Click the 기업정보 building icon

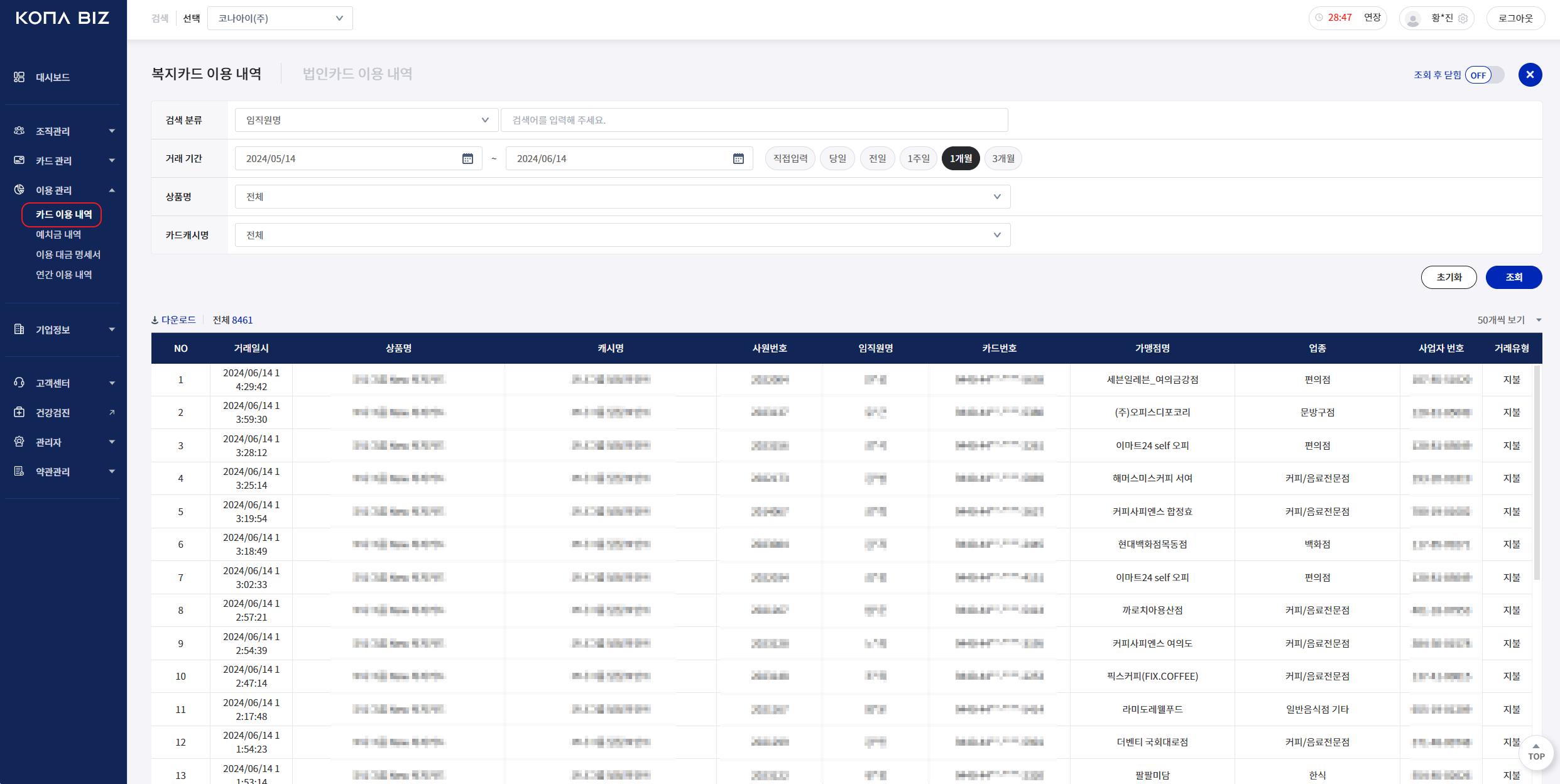tap(19, 329)
